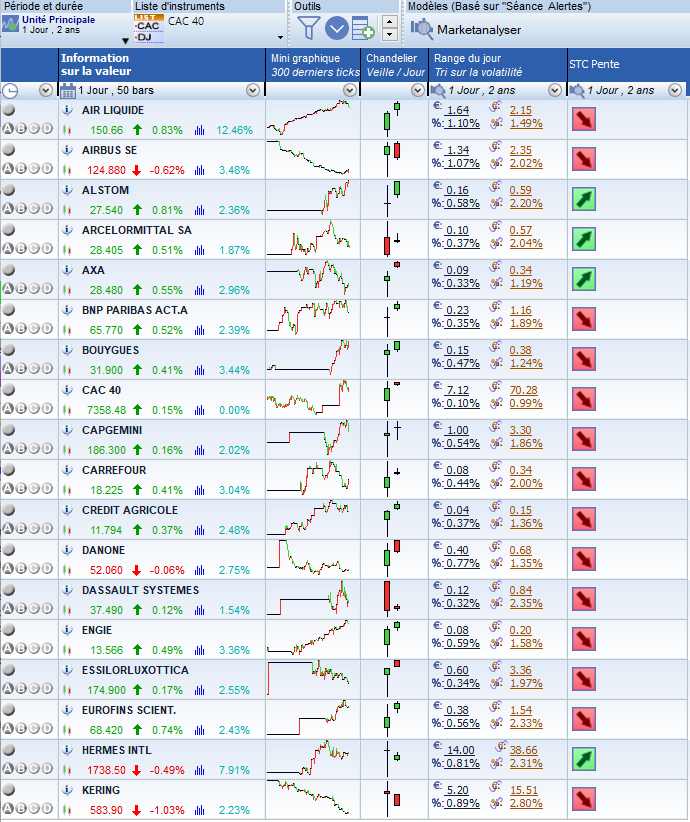Click the Outils up stepper arrow

389,22
